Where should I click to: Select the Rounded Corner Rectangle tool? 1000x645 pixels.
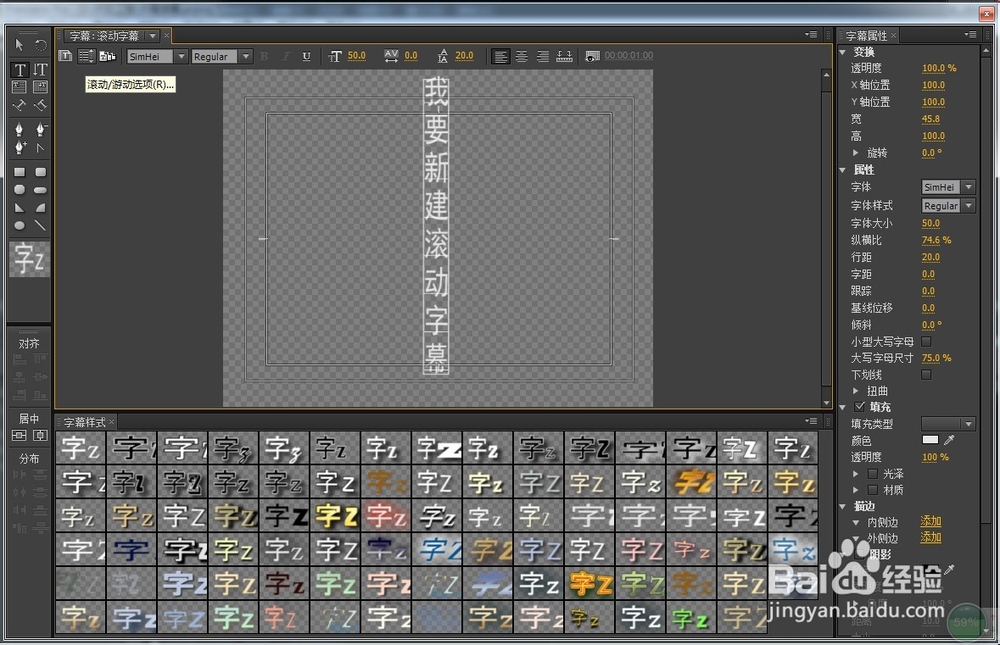tap(40, 172)
